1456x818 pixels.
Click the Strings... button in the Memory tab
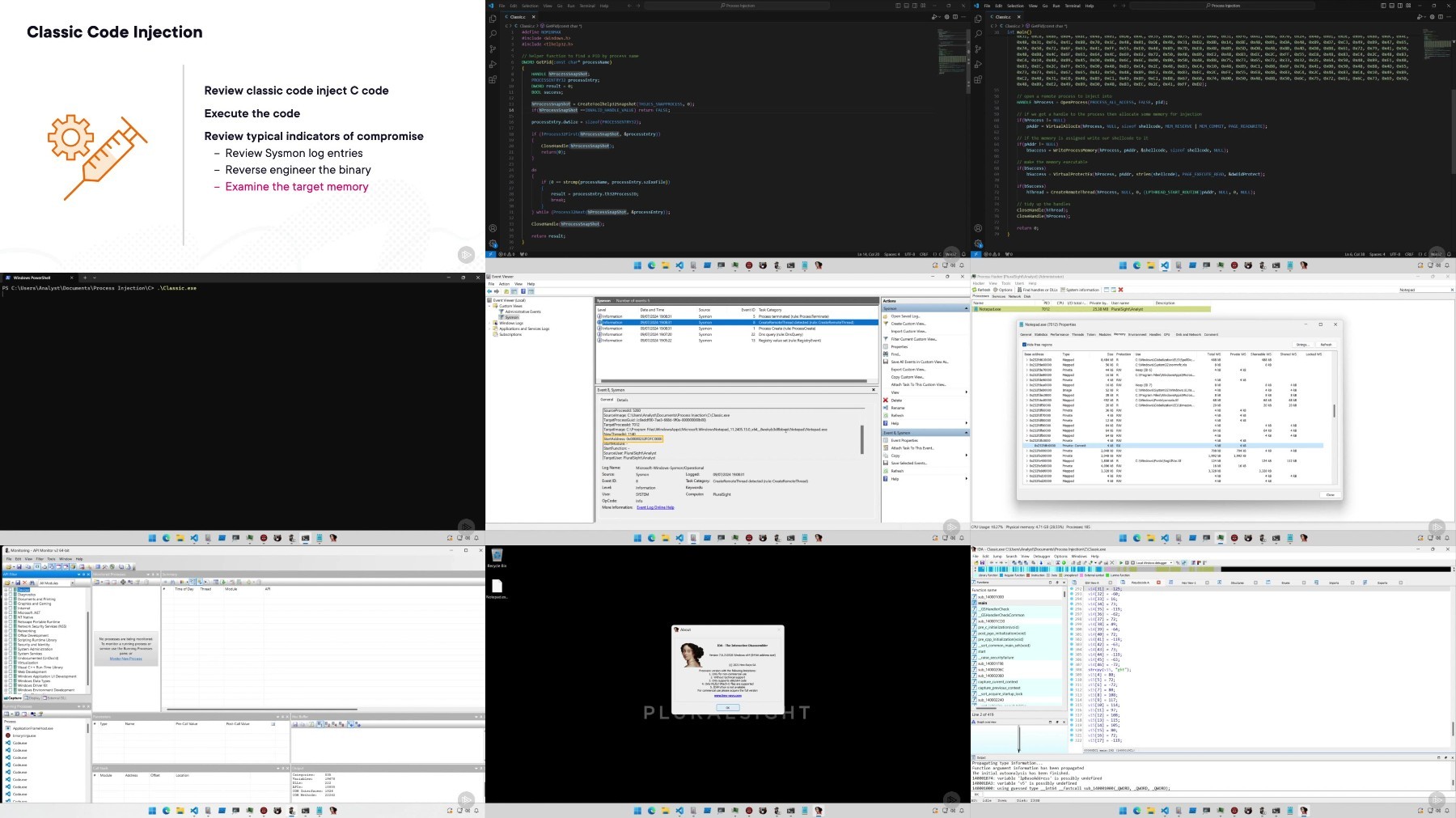[x=1302, y=345]
